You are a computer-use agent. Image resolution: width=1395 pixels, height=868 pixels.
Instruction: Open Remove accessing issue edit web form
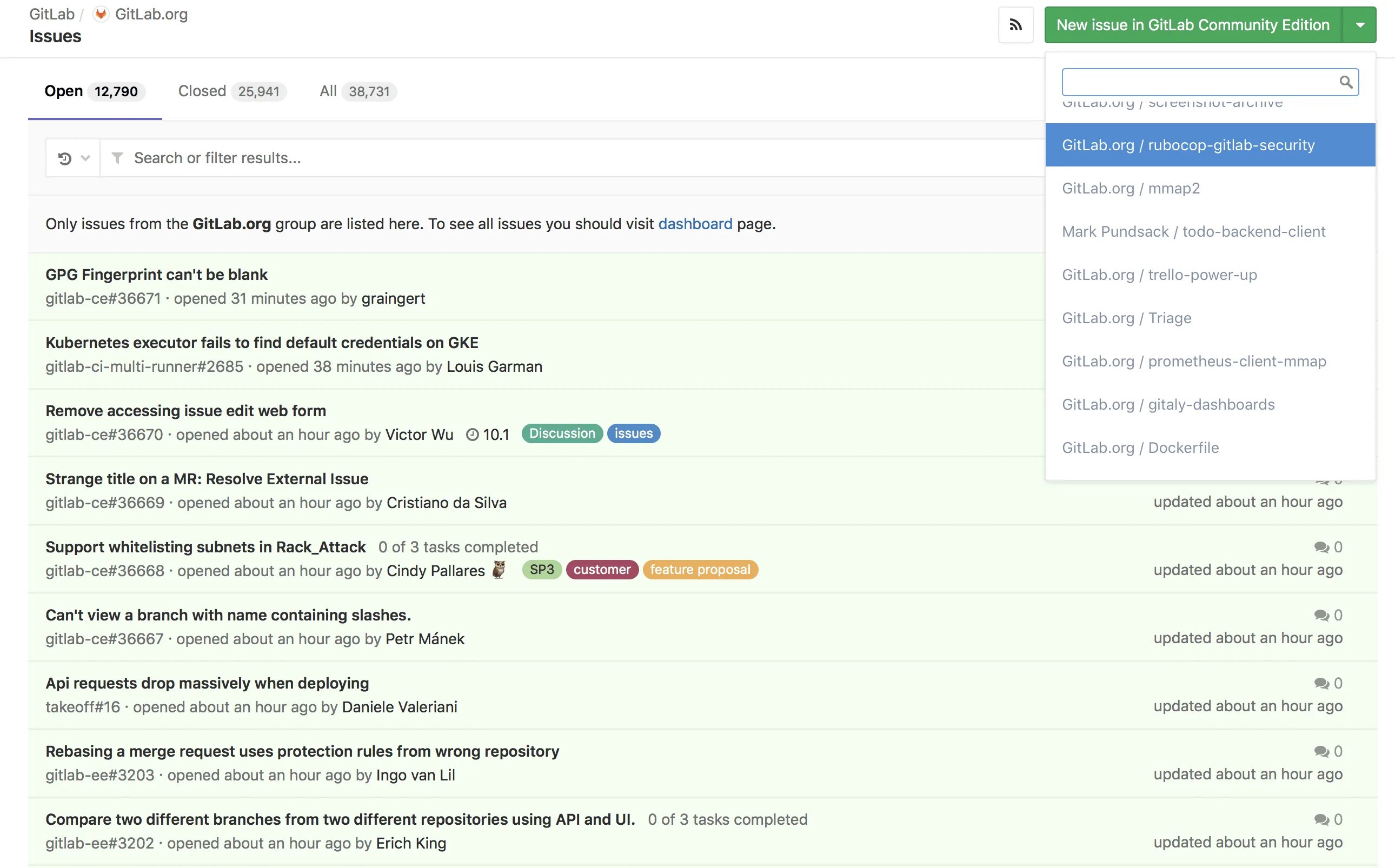[185, 411]
